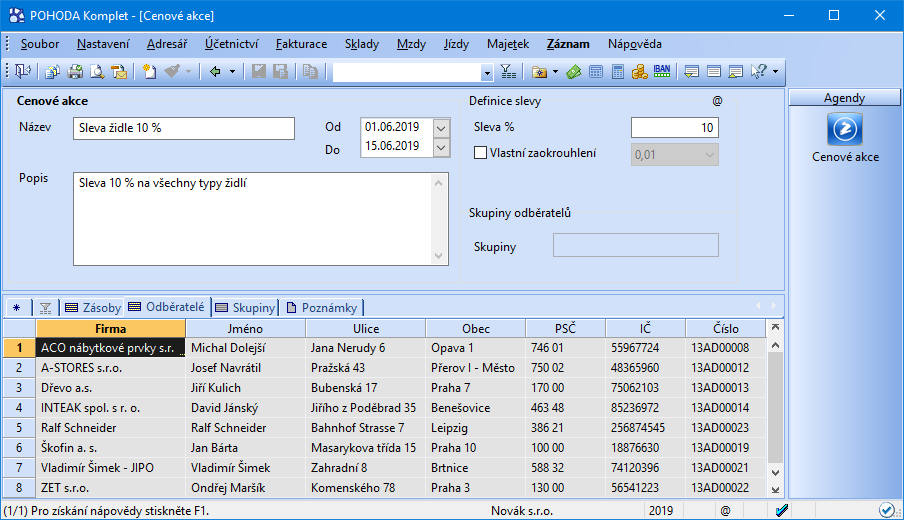904x520 pixels.
Task: Click the asterisk tab in bottom panel
Action: pos(17,308)
